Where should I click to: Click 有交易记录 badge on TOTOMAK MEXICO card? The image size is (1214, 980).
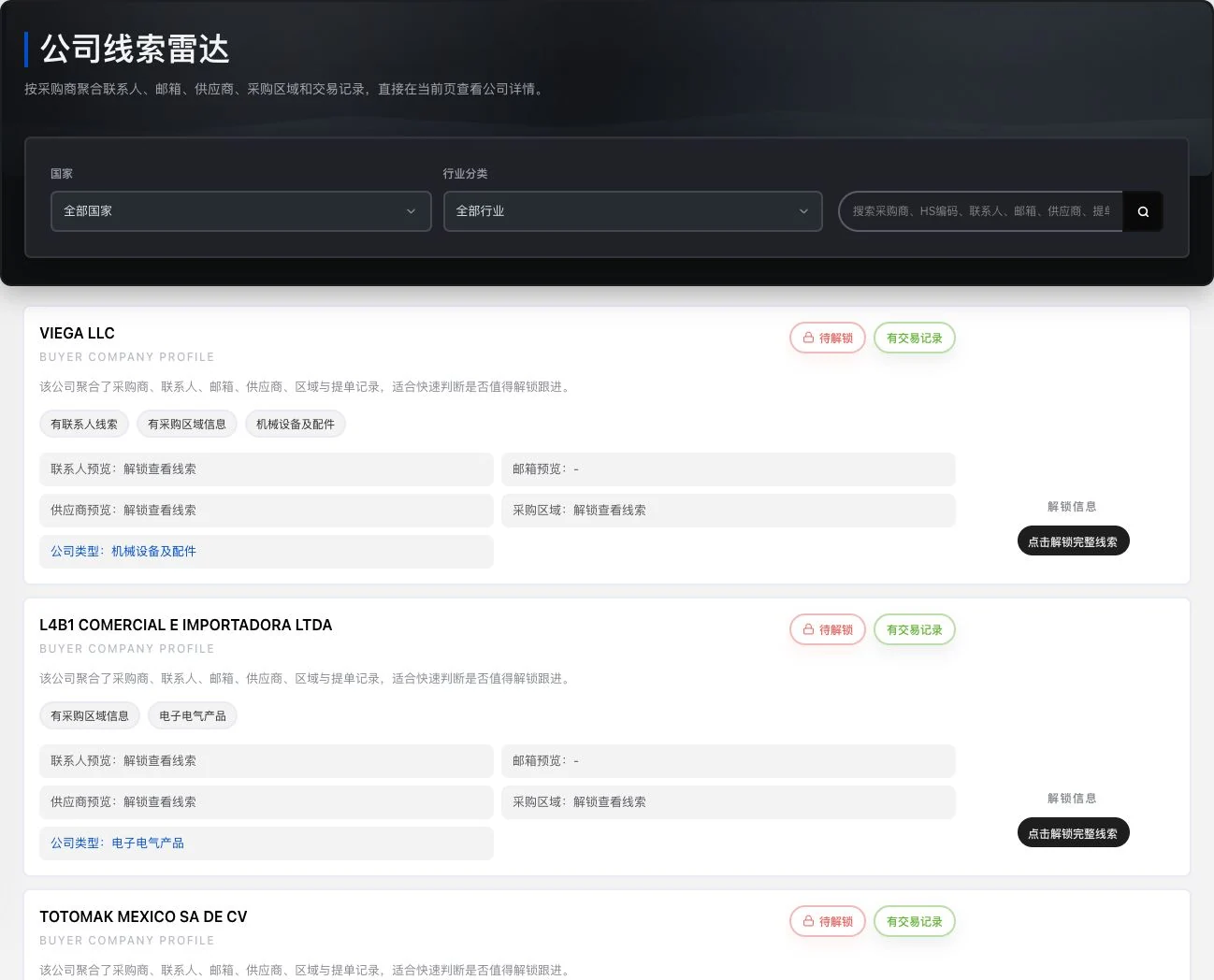coord(915,922)
